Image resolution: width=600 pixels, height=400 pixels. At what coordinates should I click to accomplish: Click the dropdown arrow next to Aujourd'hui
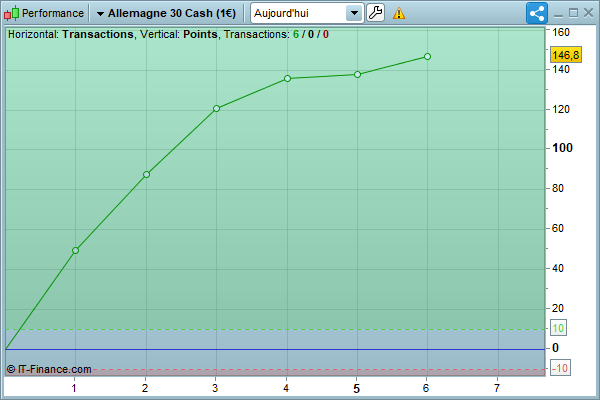tap(354, 13)
